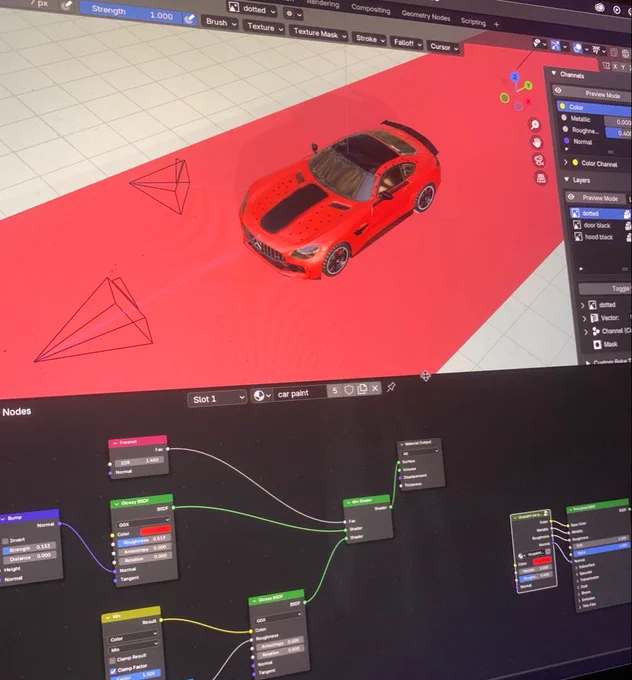
Task: Click the Mask icon in layer settings
Action: (597, 344)
